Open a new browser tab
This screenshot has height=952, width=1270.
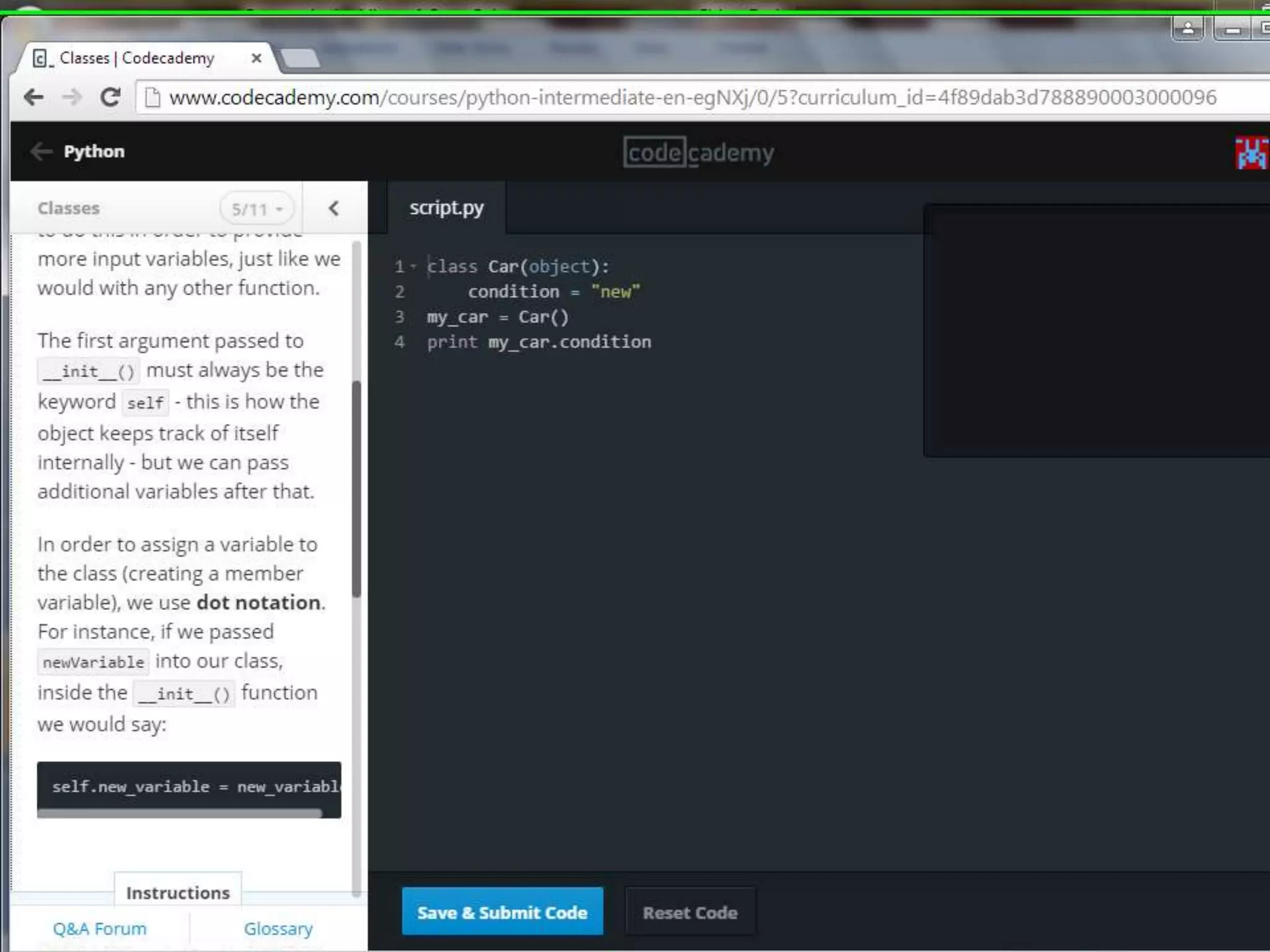(x=300, y=58)
